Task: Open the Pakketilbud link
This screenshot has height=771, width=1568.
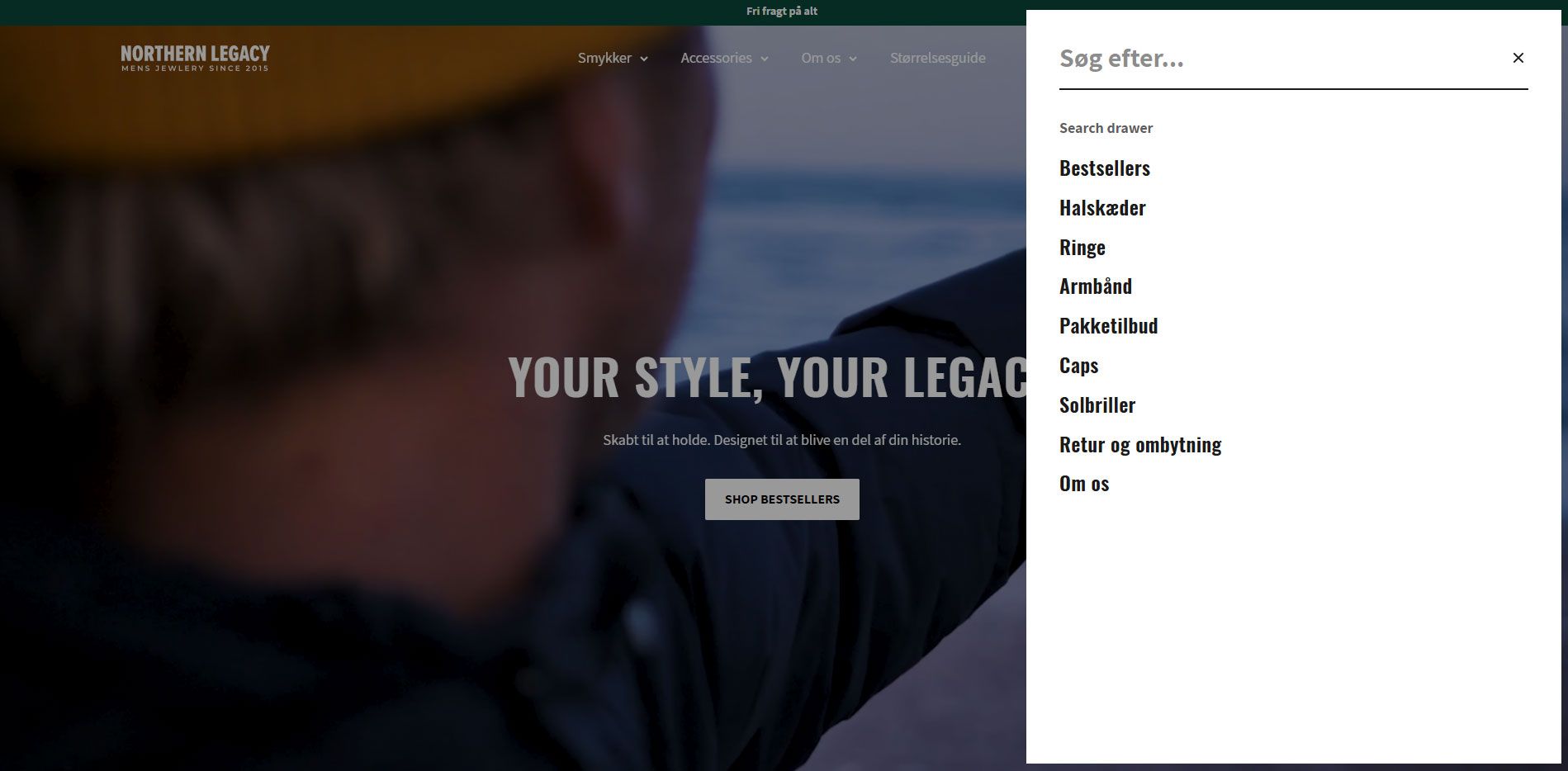Action: (1108, 326)
